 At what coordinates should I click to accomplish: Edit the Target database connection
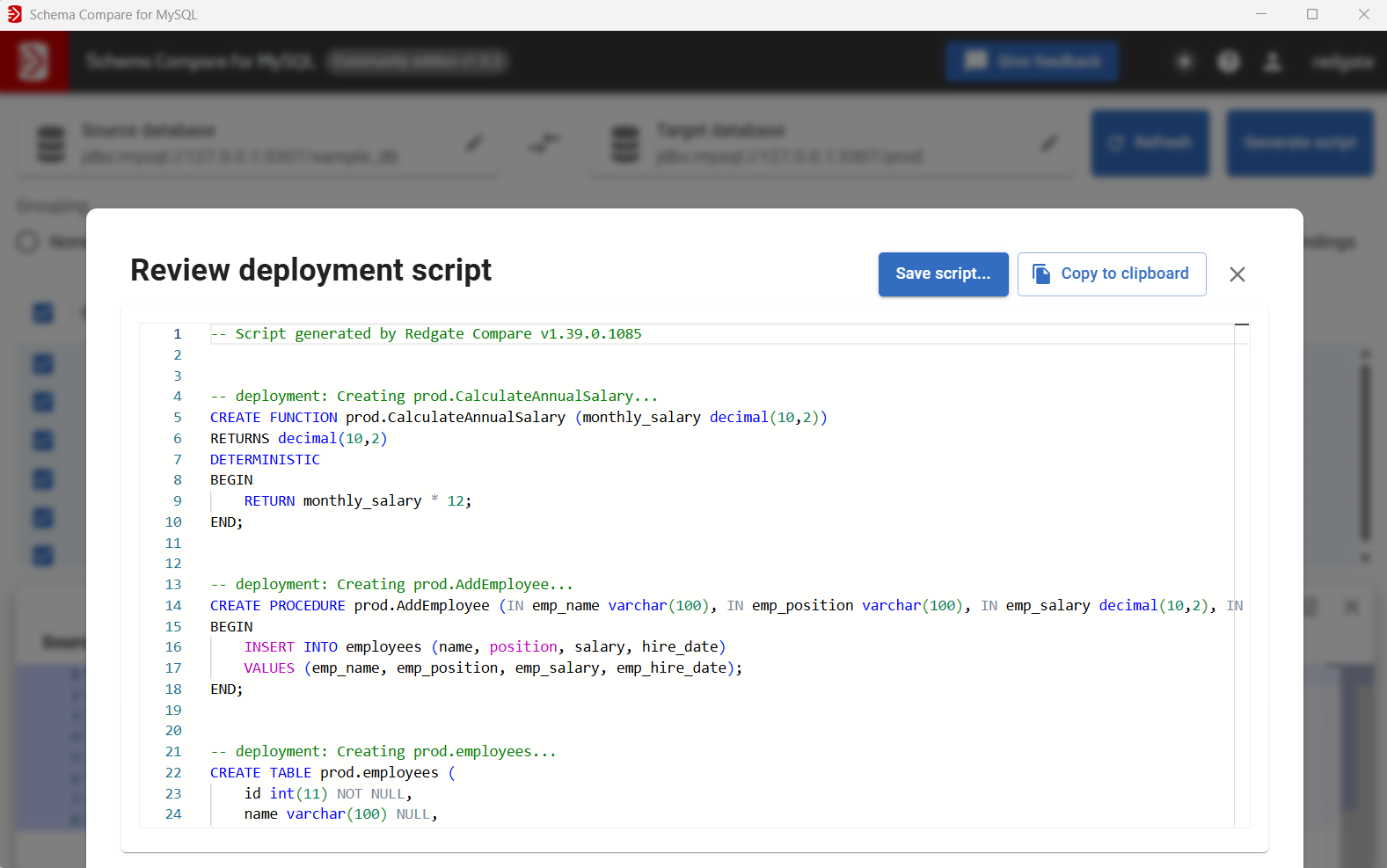(x=1048, y=143)
